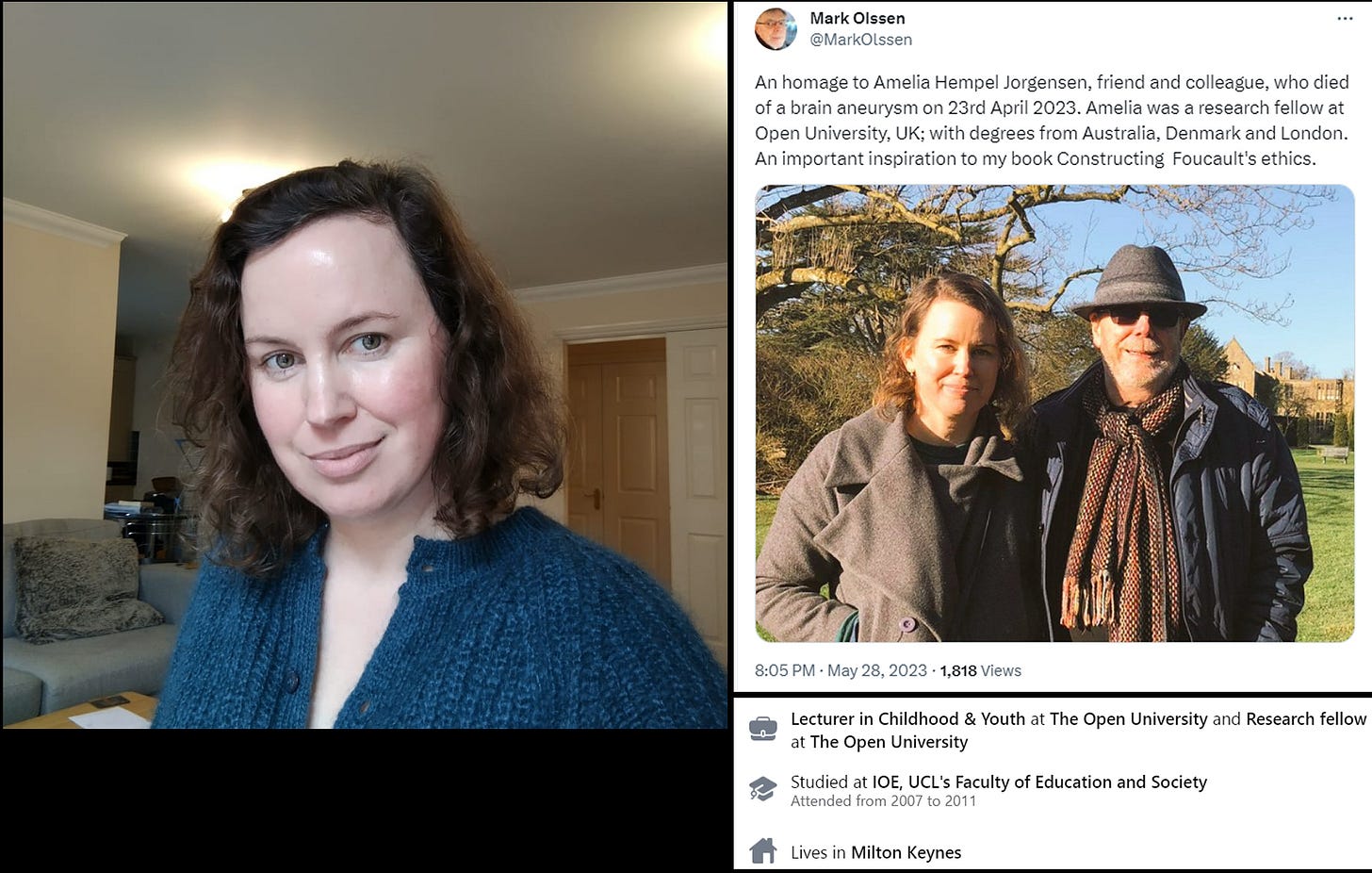Open Mark Olssen's profile avatar
1372x873 pixels.
(x=776, y=29)
